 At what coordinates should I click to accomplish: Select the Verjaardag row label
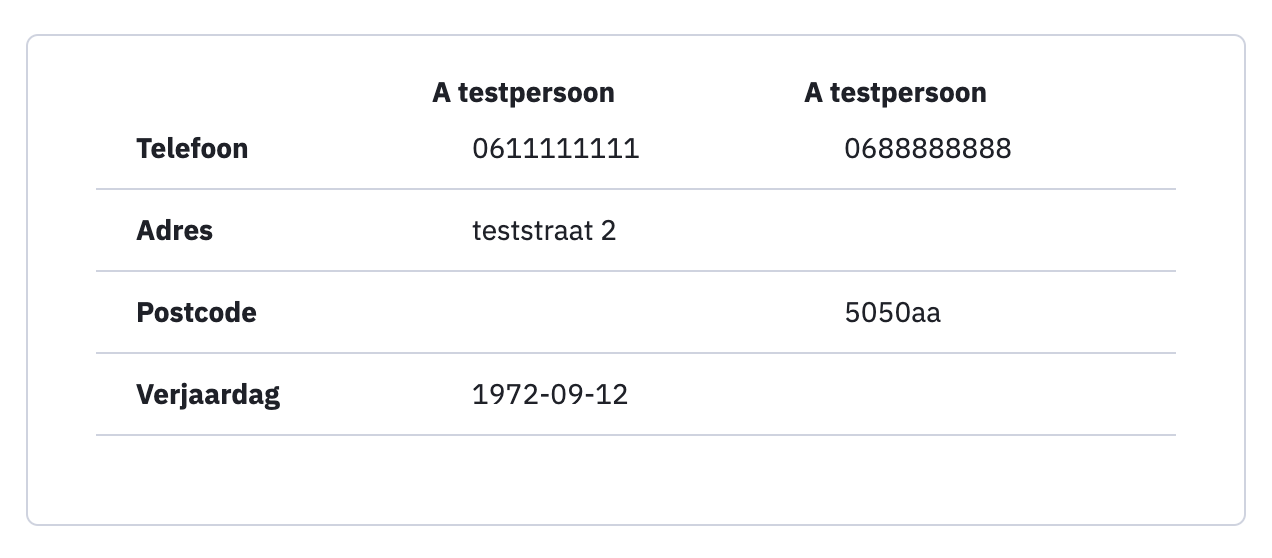[208, 395]
